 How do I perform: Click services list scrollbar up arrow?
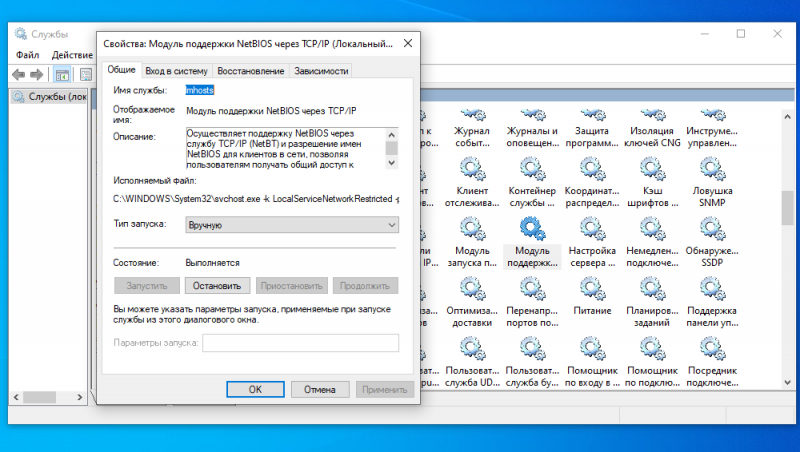[x=788, y=117]
